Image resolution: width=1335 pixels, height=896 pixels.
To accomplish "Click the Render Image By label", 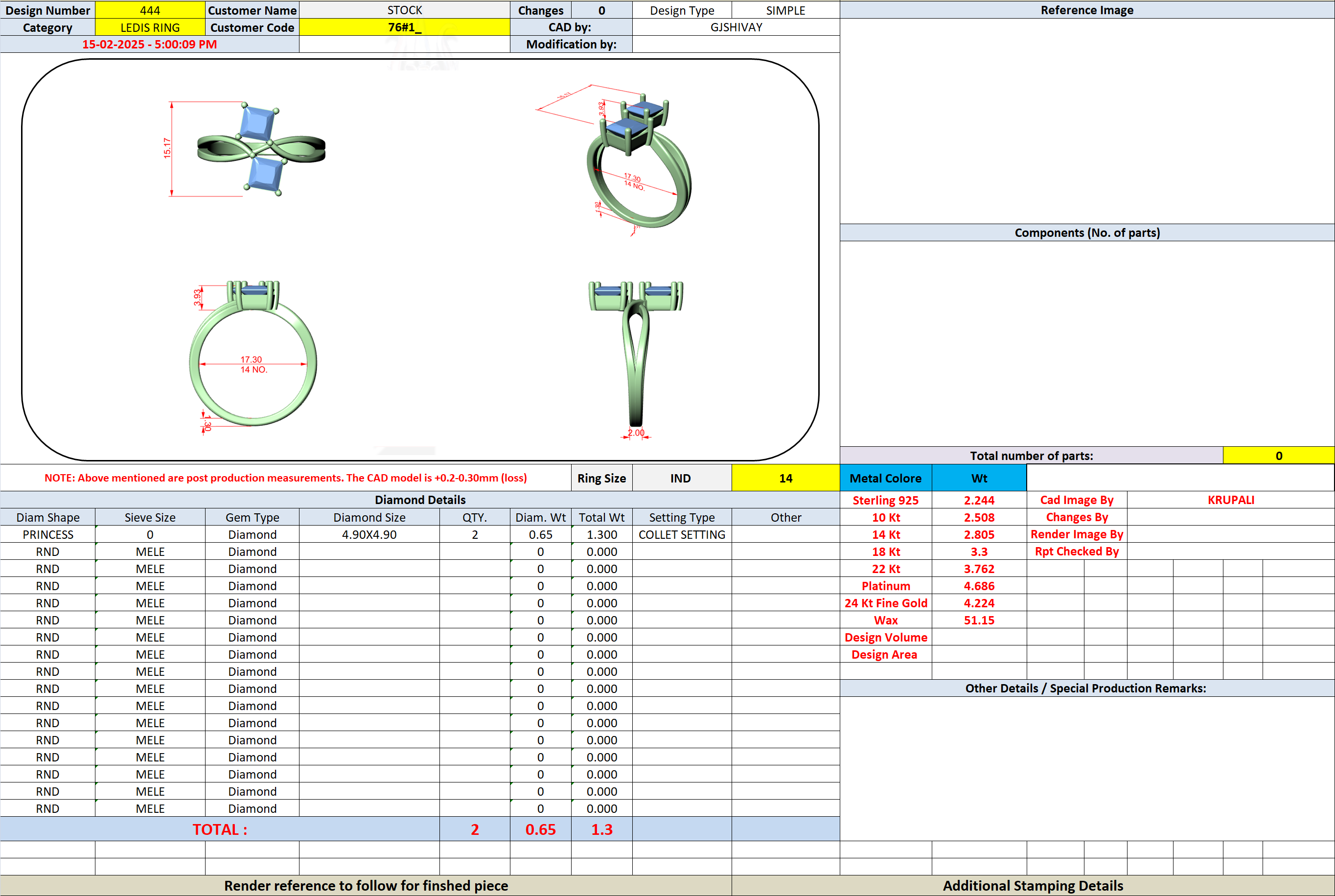I will click(1077, 534).
